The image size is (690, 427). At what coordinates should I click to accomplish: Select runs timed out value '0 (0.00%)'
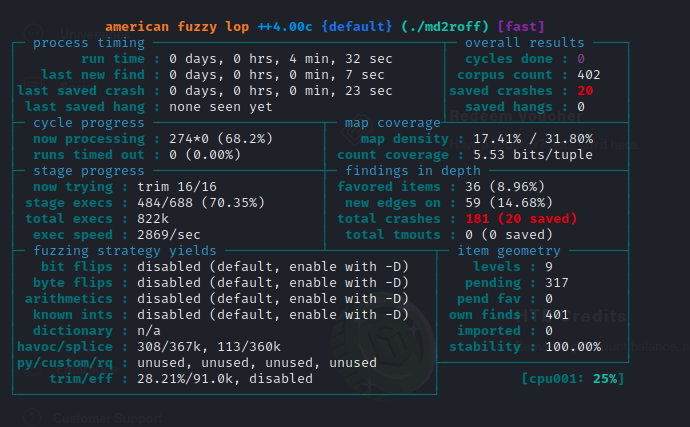205,155
